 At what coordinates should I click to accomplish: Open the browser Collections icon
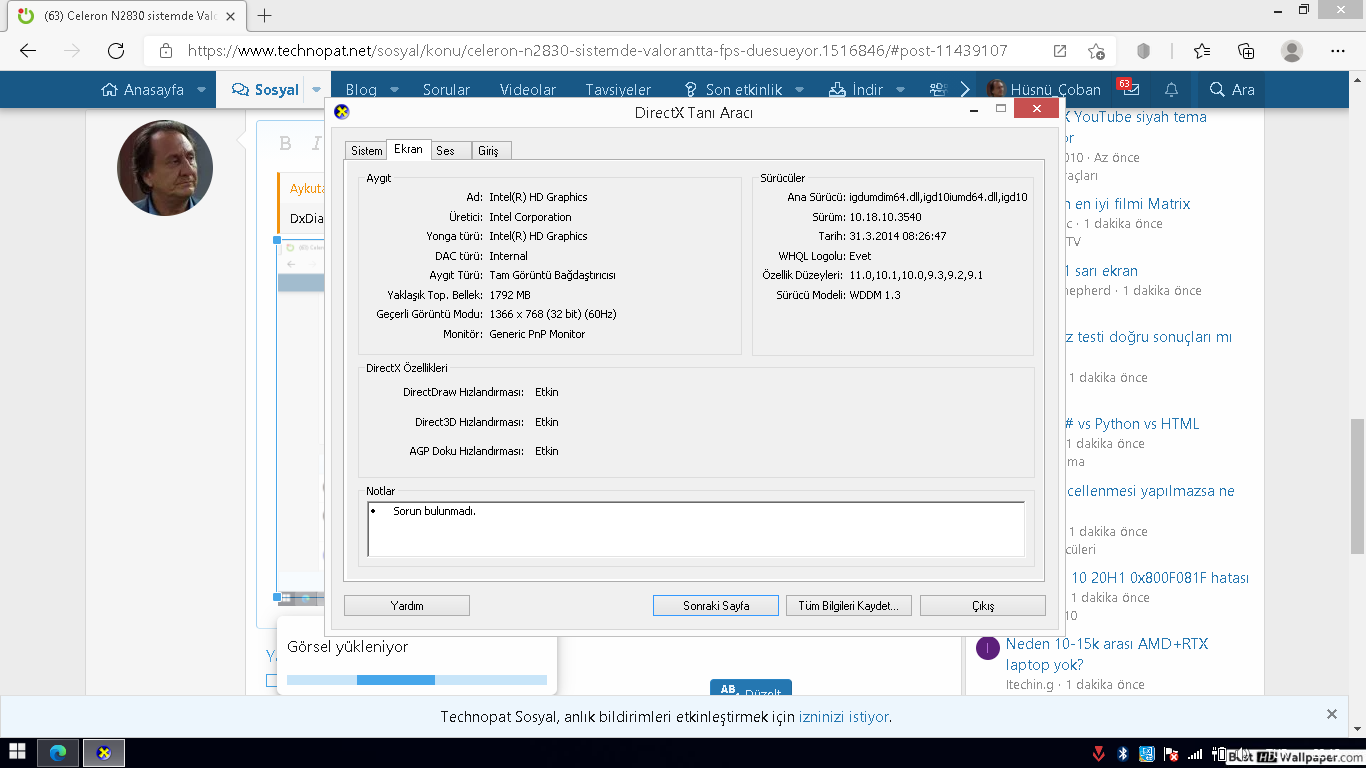click(x=1246, y=51)
